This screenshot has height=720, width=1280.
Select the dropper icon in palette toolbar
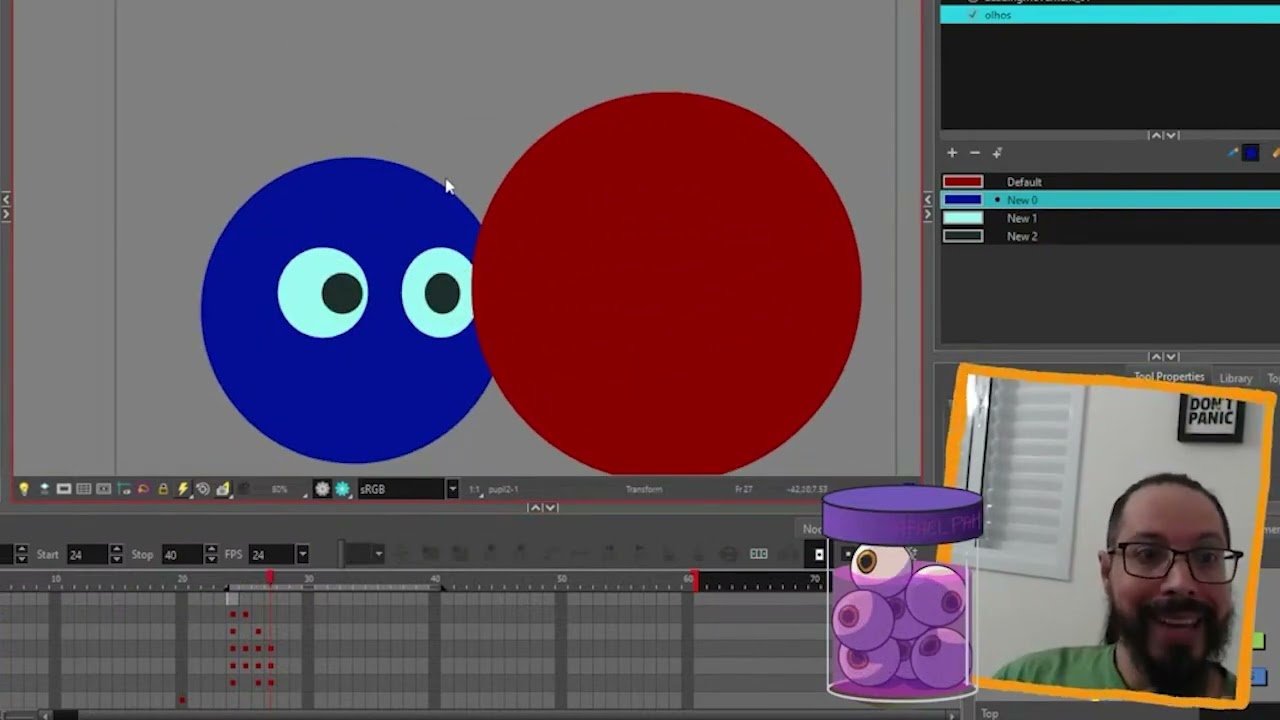(1233, 153)
